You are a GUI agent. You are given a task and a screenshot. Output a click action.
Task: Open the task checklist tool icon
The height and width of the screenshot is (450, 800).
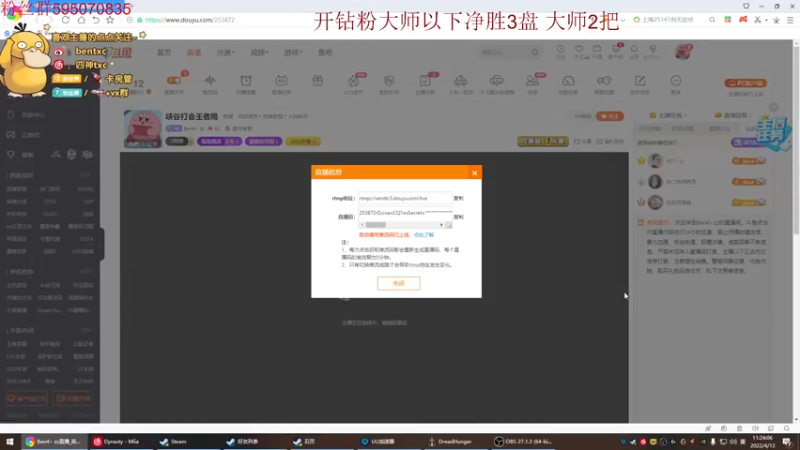click(425, 83)
